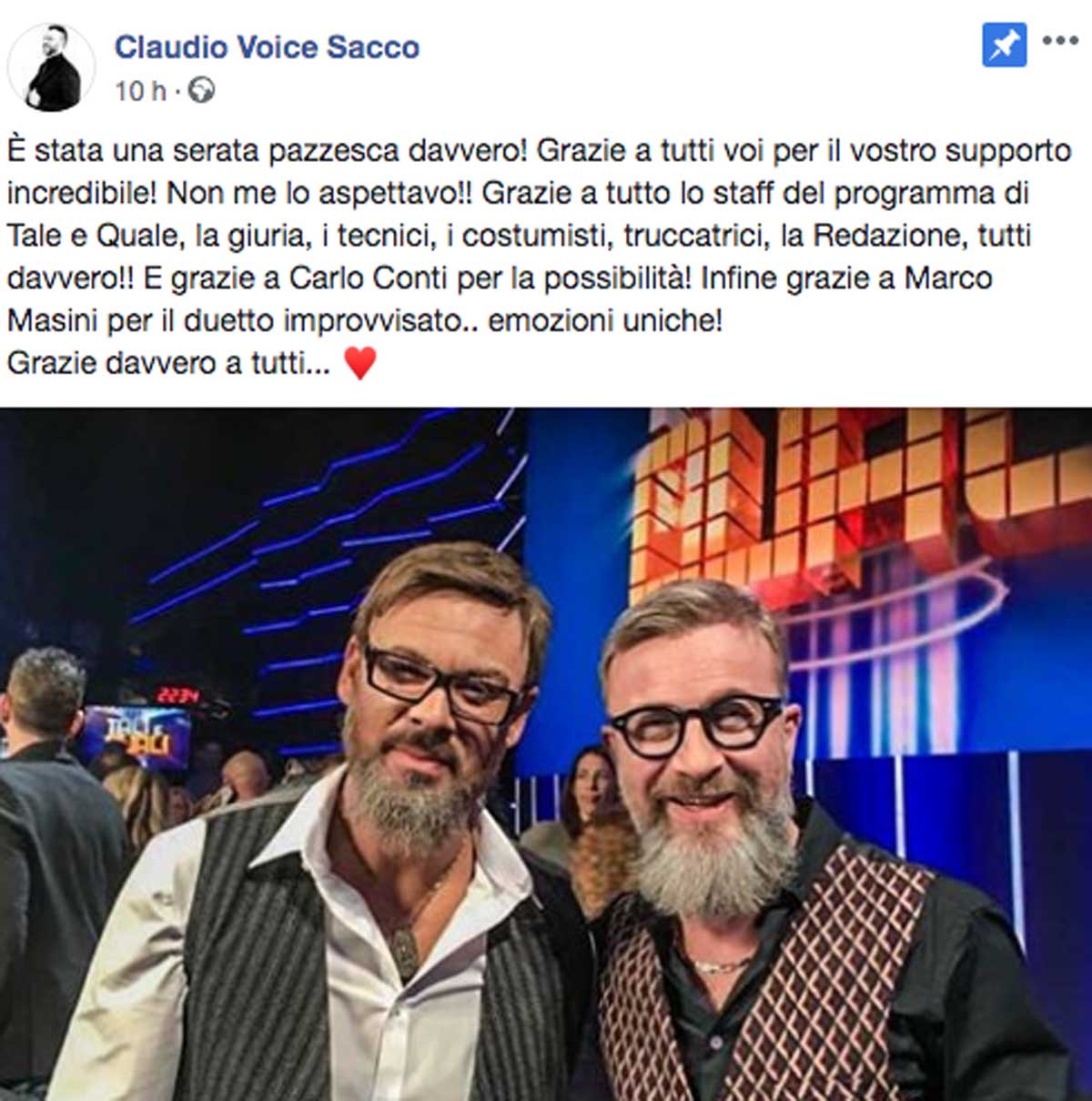
Task: Open the three-dots post options menu
Action: [x=1060, y=42]
